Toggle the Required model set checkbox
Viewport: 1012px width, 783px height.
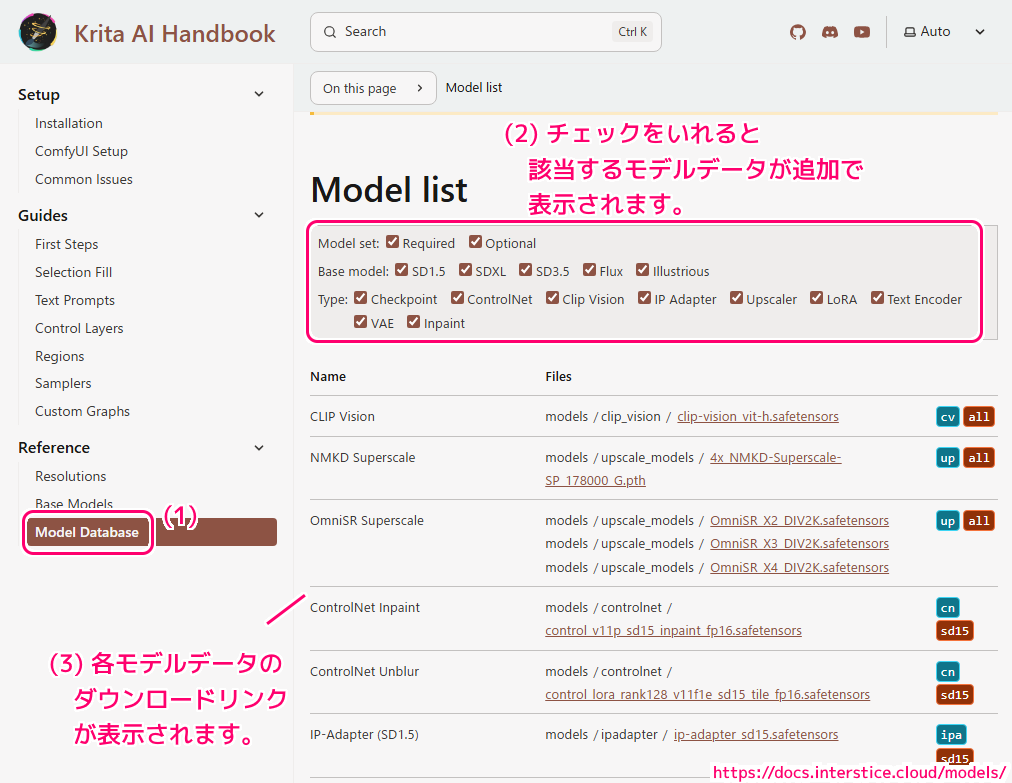tap(392, 242)
